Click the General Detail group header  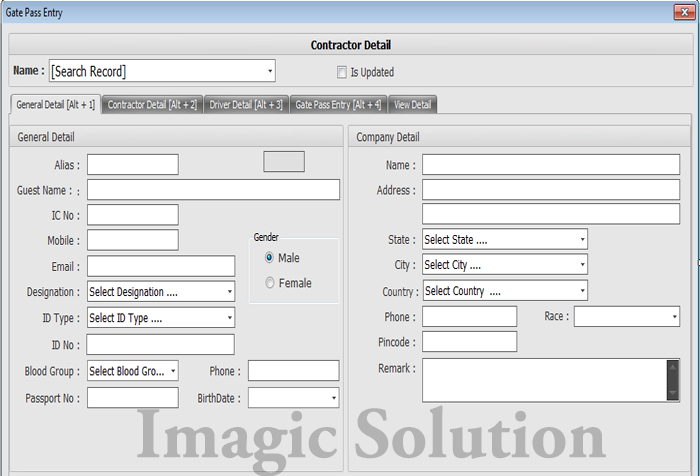pos(46,137)
